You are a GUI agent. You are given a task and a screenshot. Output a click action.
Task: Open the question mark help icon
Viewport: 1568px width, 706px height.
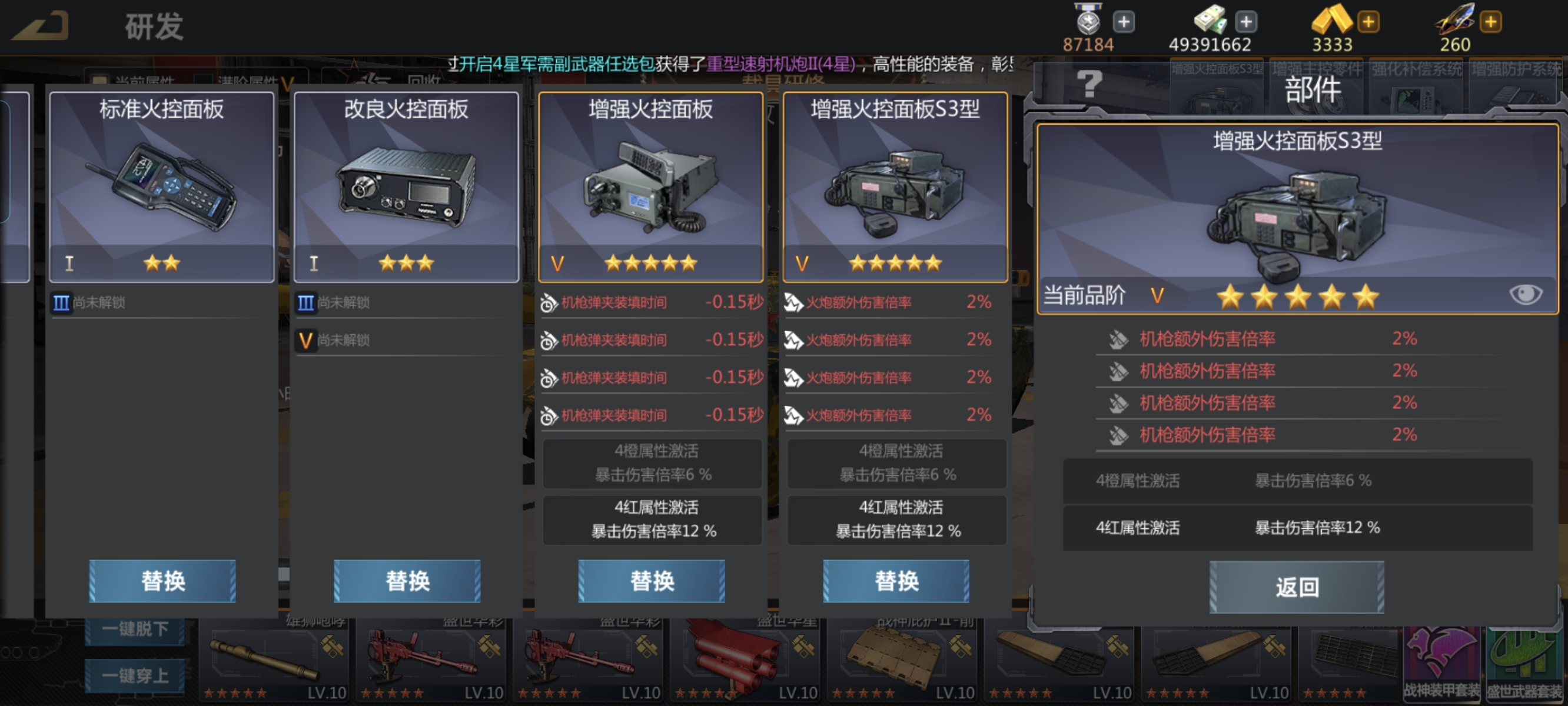coord(1089,84)
